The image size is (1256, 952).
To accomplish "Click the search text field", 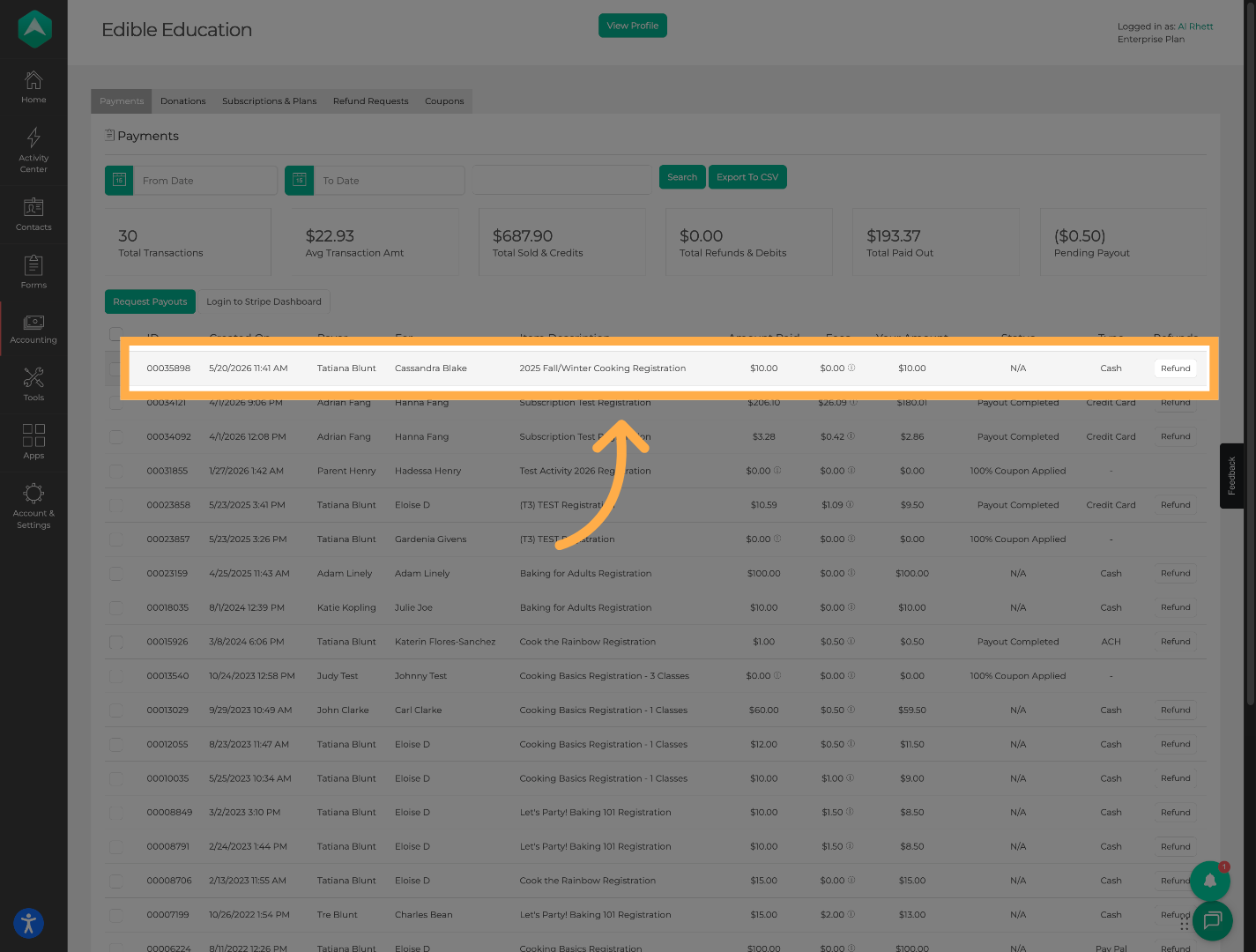I will (x=562, y=179).
